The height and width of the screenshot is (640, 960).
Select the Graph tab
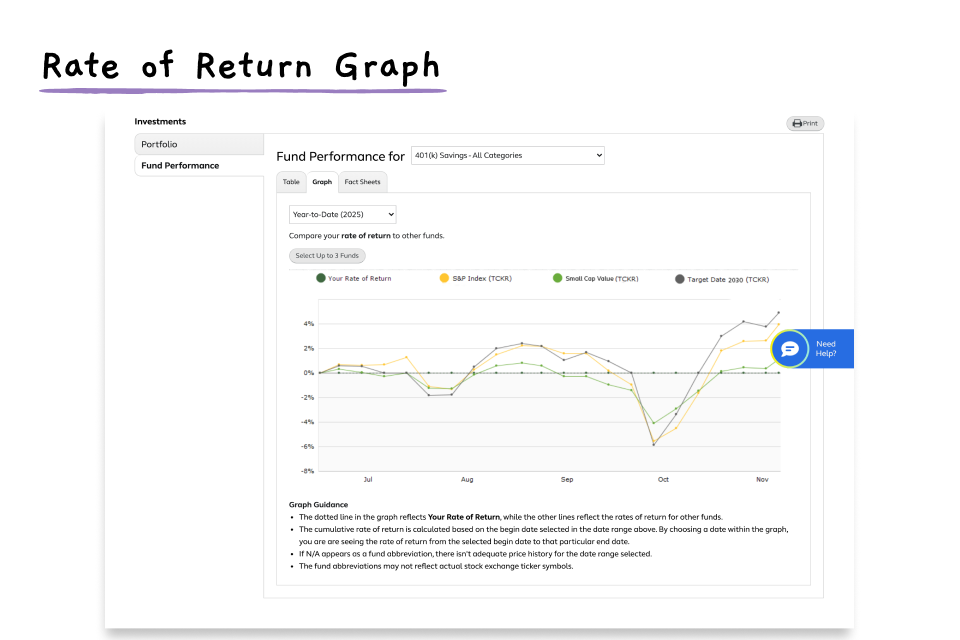coord(322,182)
